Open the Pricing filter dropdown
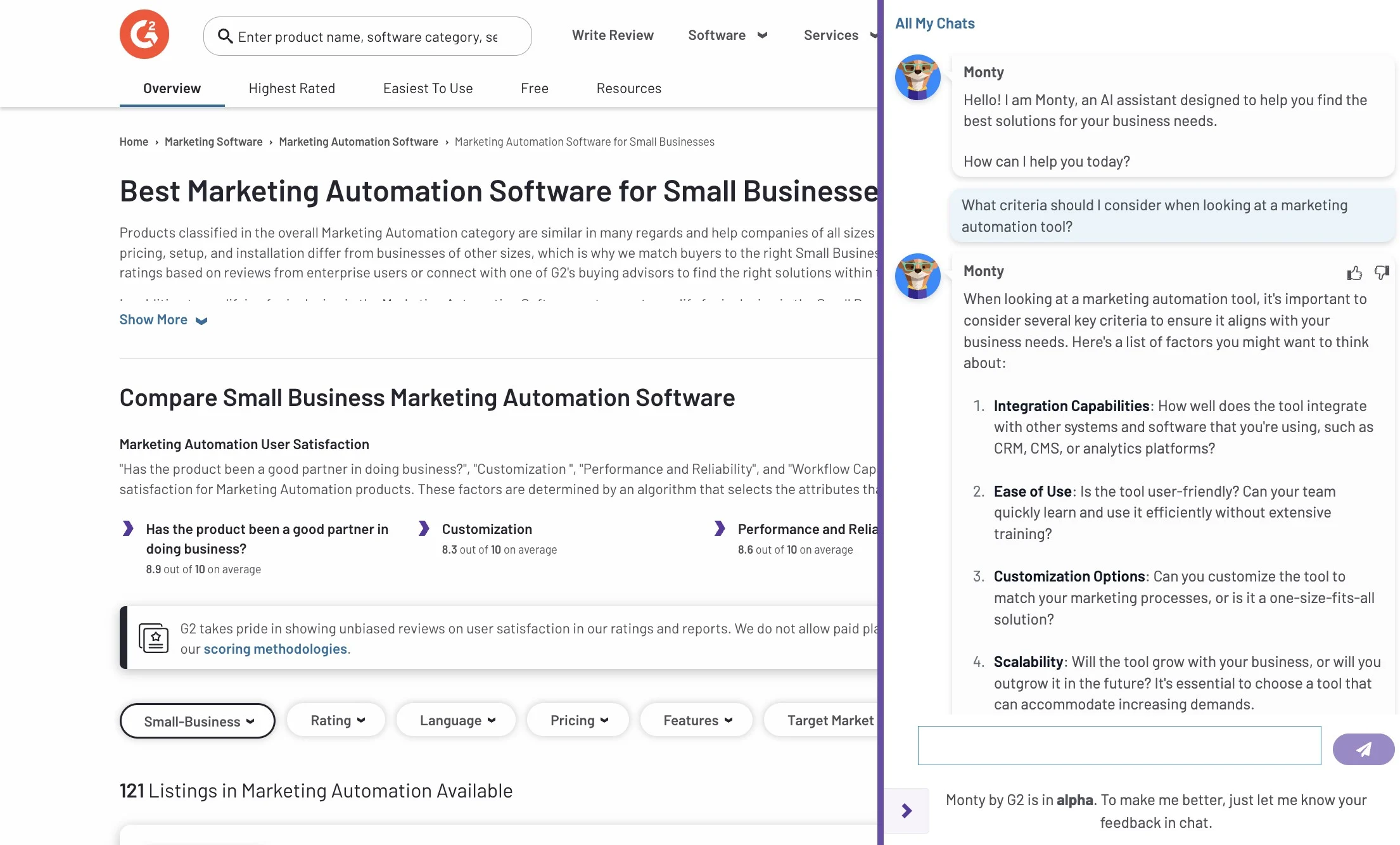This screenshot has height=845, width=1400. 578,720
